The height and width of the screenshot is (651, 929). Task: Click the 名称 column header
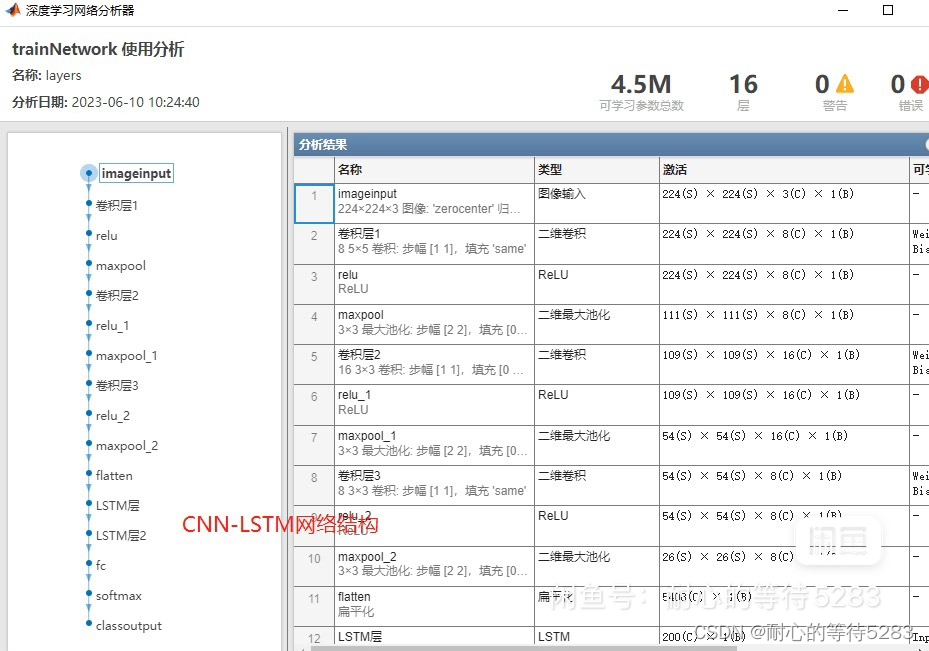[434, 169]
